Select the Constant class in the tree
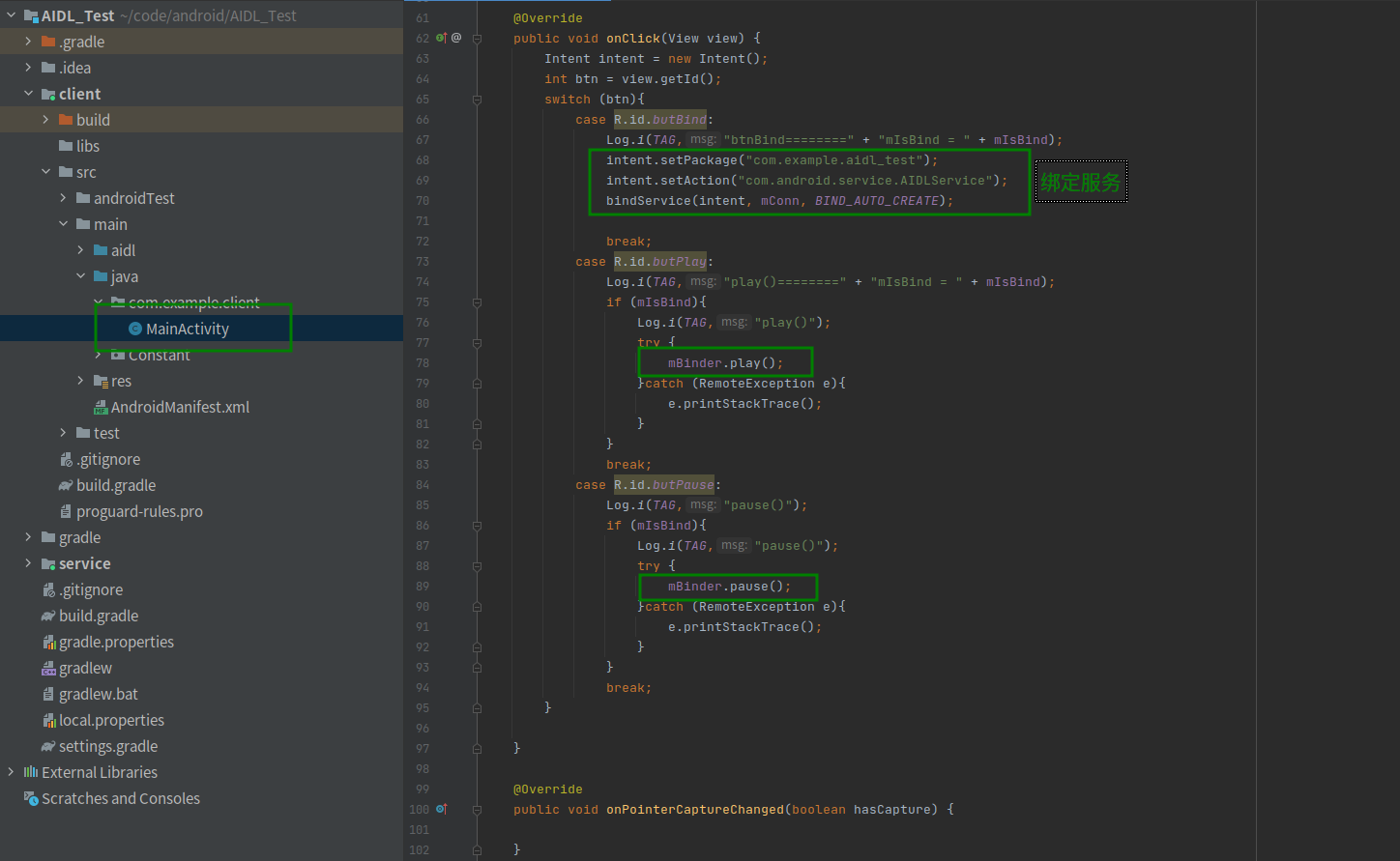The height and width of the screenshot is (861, 1400). click(x=160, y=355)
